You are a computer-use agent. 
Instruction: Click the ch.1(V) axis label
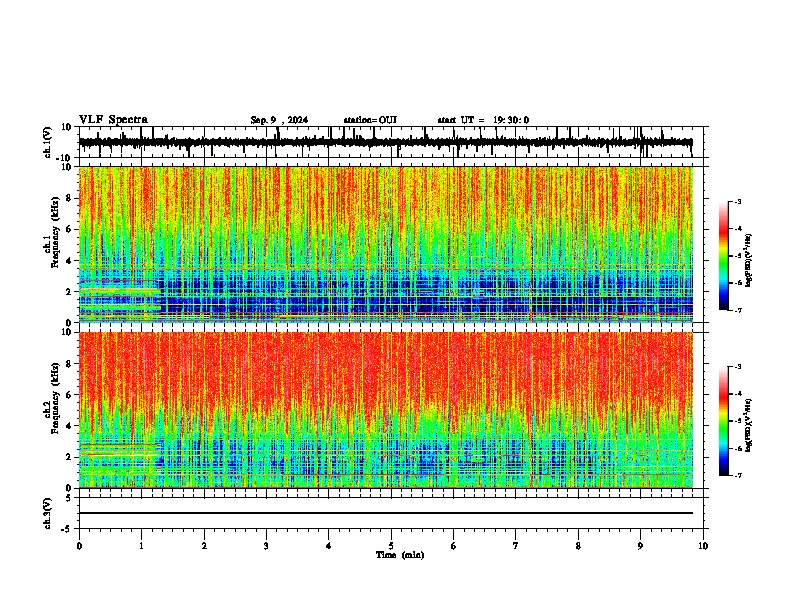(48, 142)
